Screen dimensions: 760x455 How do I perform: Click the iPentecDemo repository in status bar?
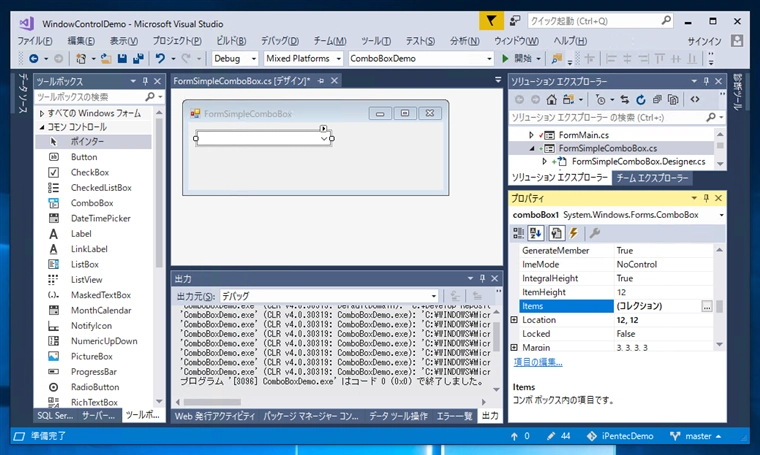click(x=620, y=436)
